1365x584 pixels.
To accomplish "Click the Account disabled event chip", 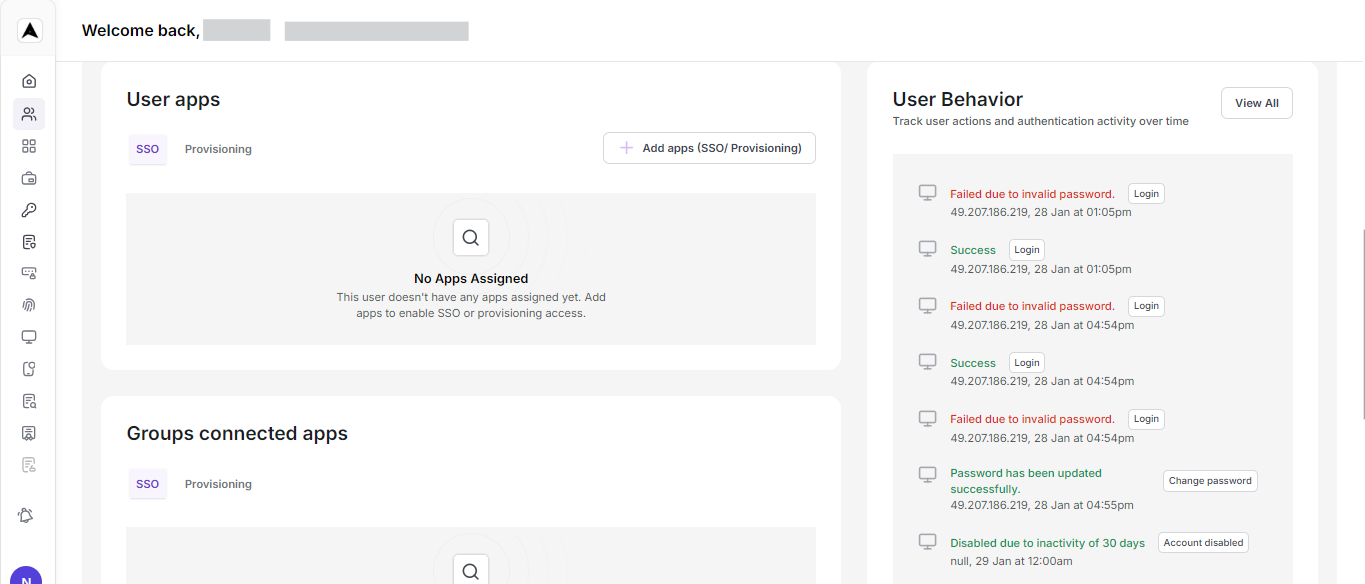I will [1203, 542].
